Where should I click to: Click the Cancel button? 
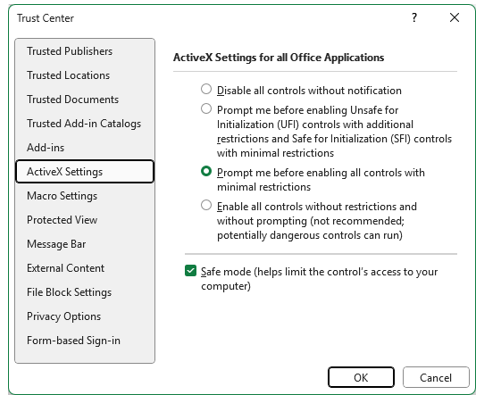point(436,377)
